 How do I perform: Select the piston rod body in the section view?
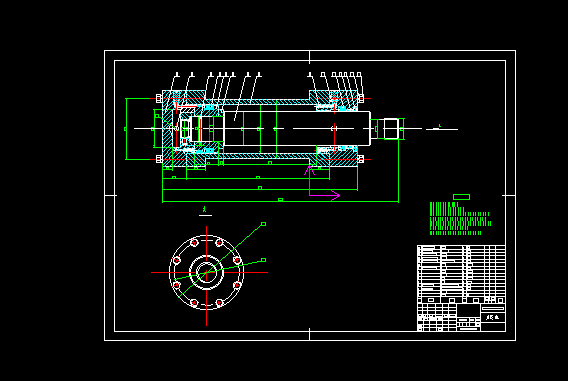click(297, 129)
